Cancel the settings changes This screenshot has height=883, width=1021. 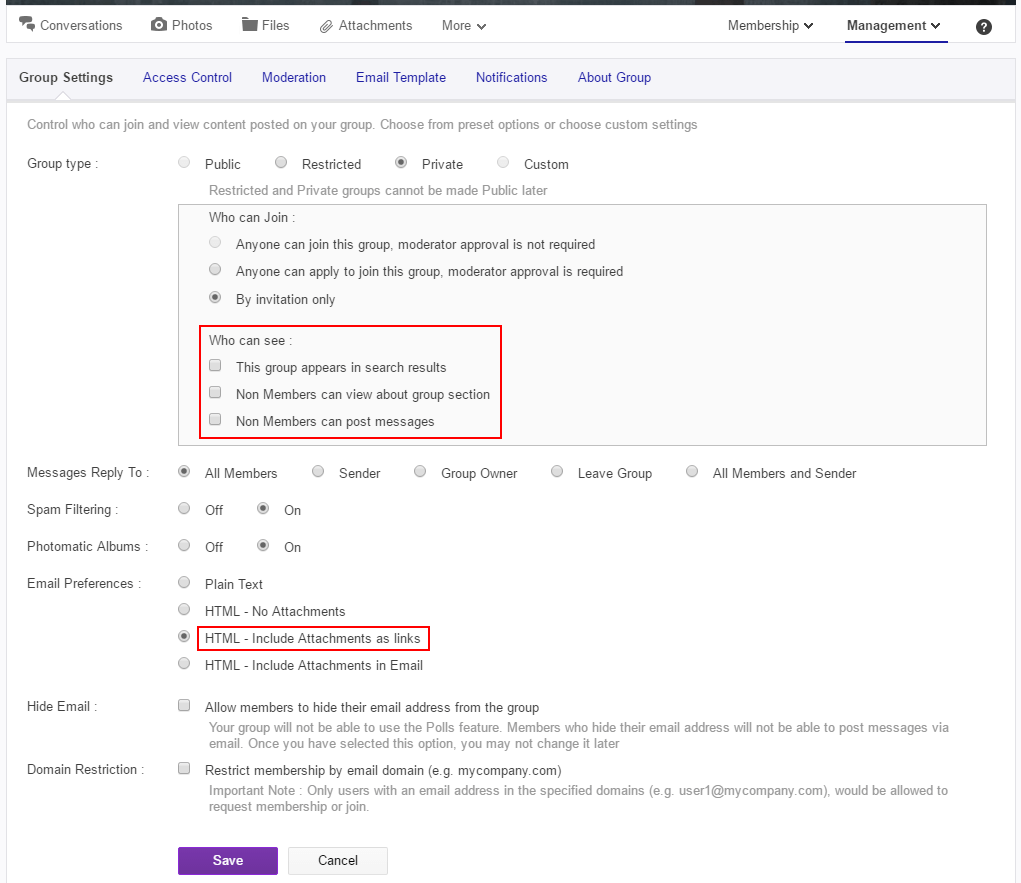pyautogui.click(x=337, y=860)
